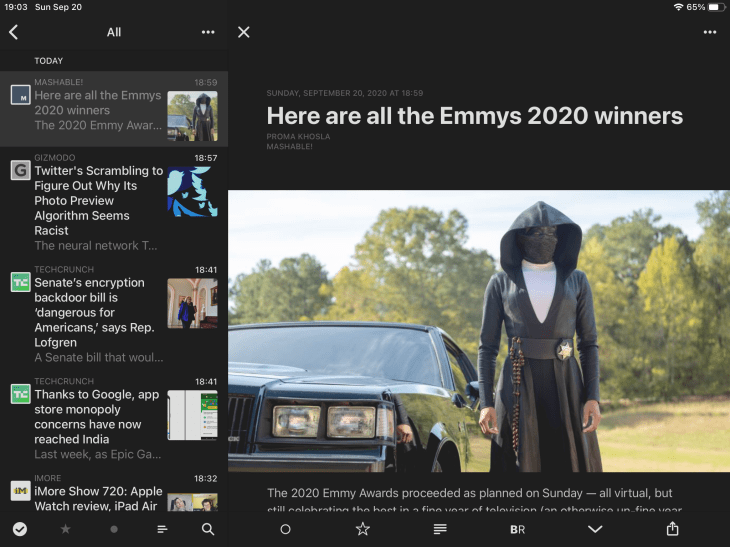
Task: Show starred items in the list filter
Action: click(66, 529)
